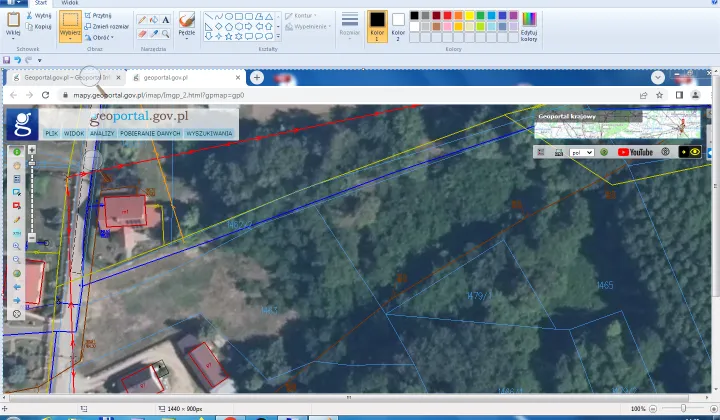Open the ANALIZY menu in Geoportal
The image size is (720, 420).
tap(102, 133)
